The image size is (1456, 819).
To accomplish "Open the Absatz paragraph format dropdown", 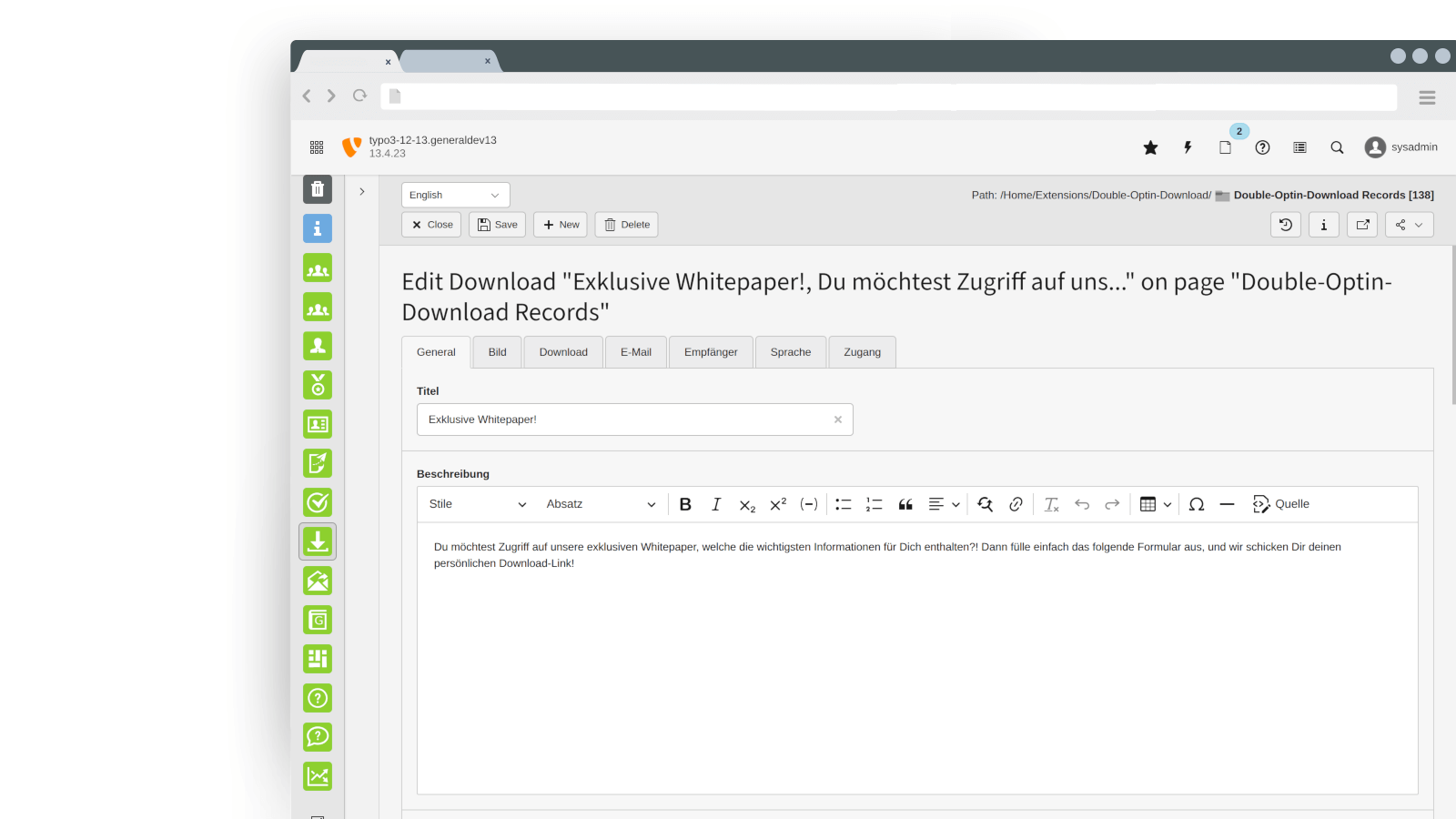I will (x=601, y=504).
